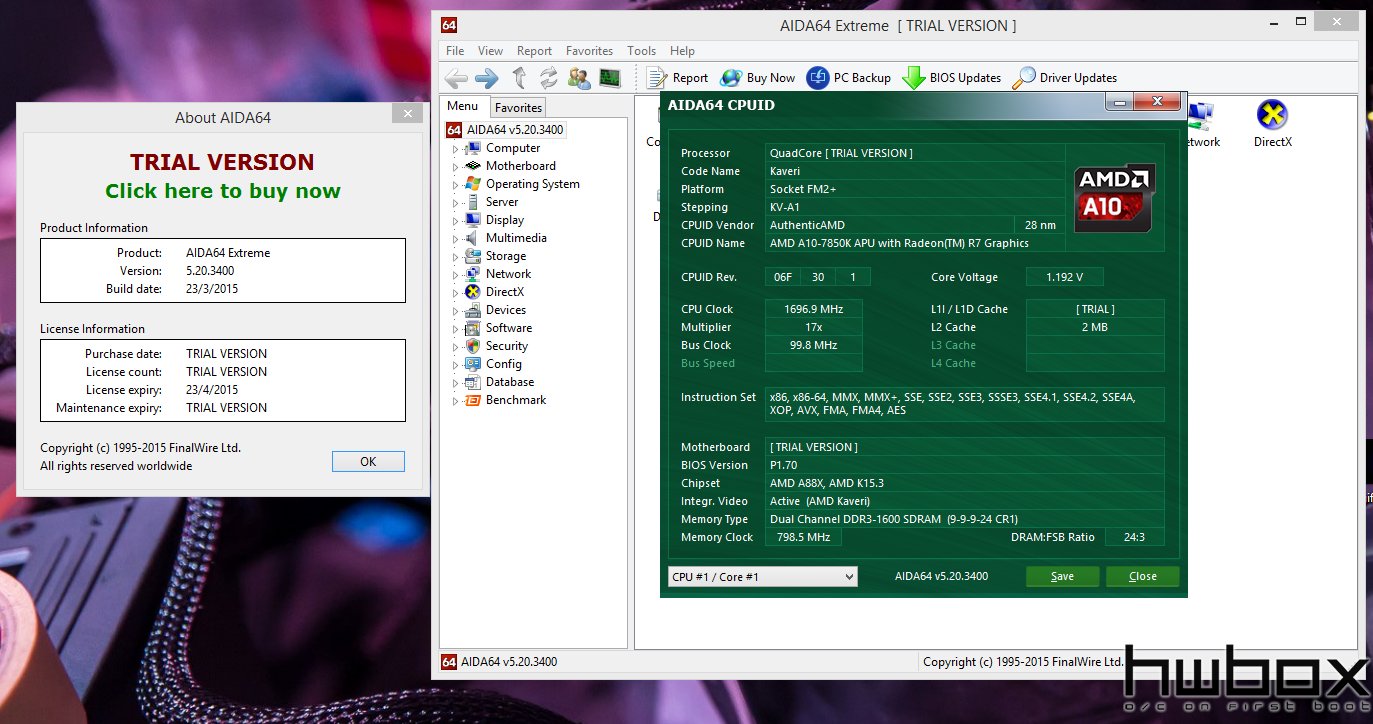Click the Report toolbar button
1373x724 pixels.
678,78
